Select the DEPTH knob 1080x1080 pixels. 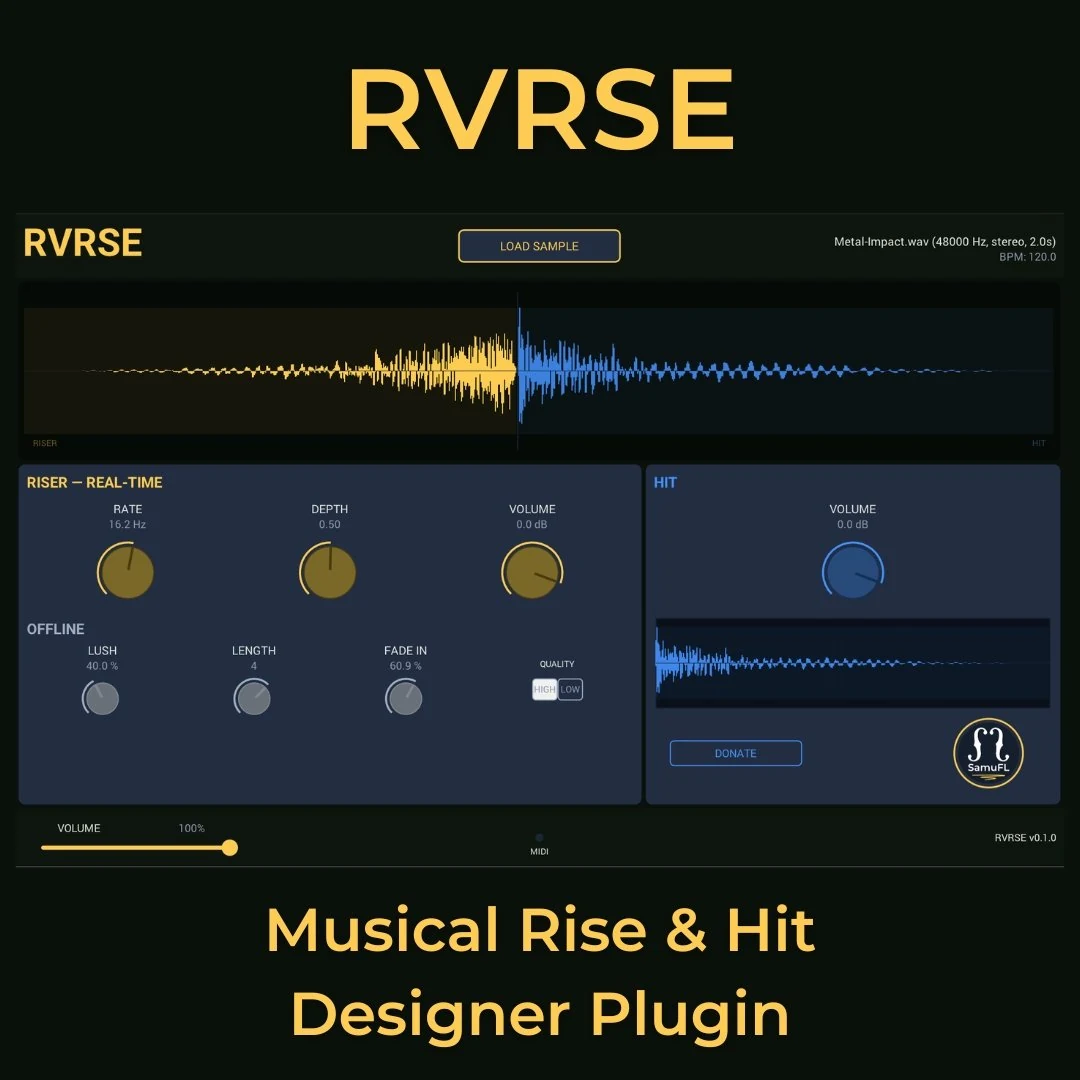click(329, 570)
